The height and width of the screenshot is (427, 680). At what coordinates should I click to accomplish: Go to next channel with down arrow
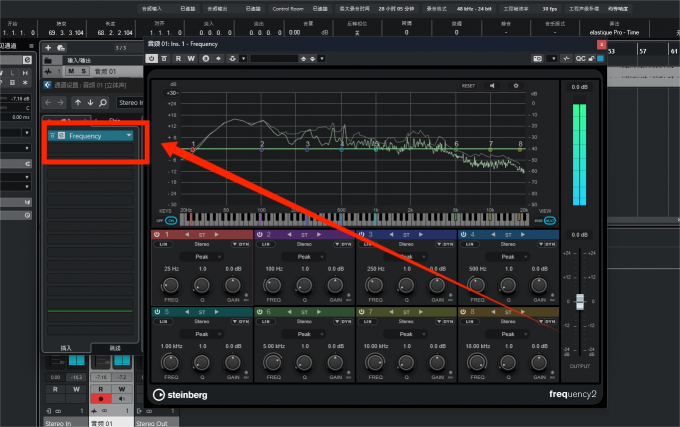(90, 102)
